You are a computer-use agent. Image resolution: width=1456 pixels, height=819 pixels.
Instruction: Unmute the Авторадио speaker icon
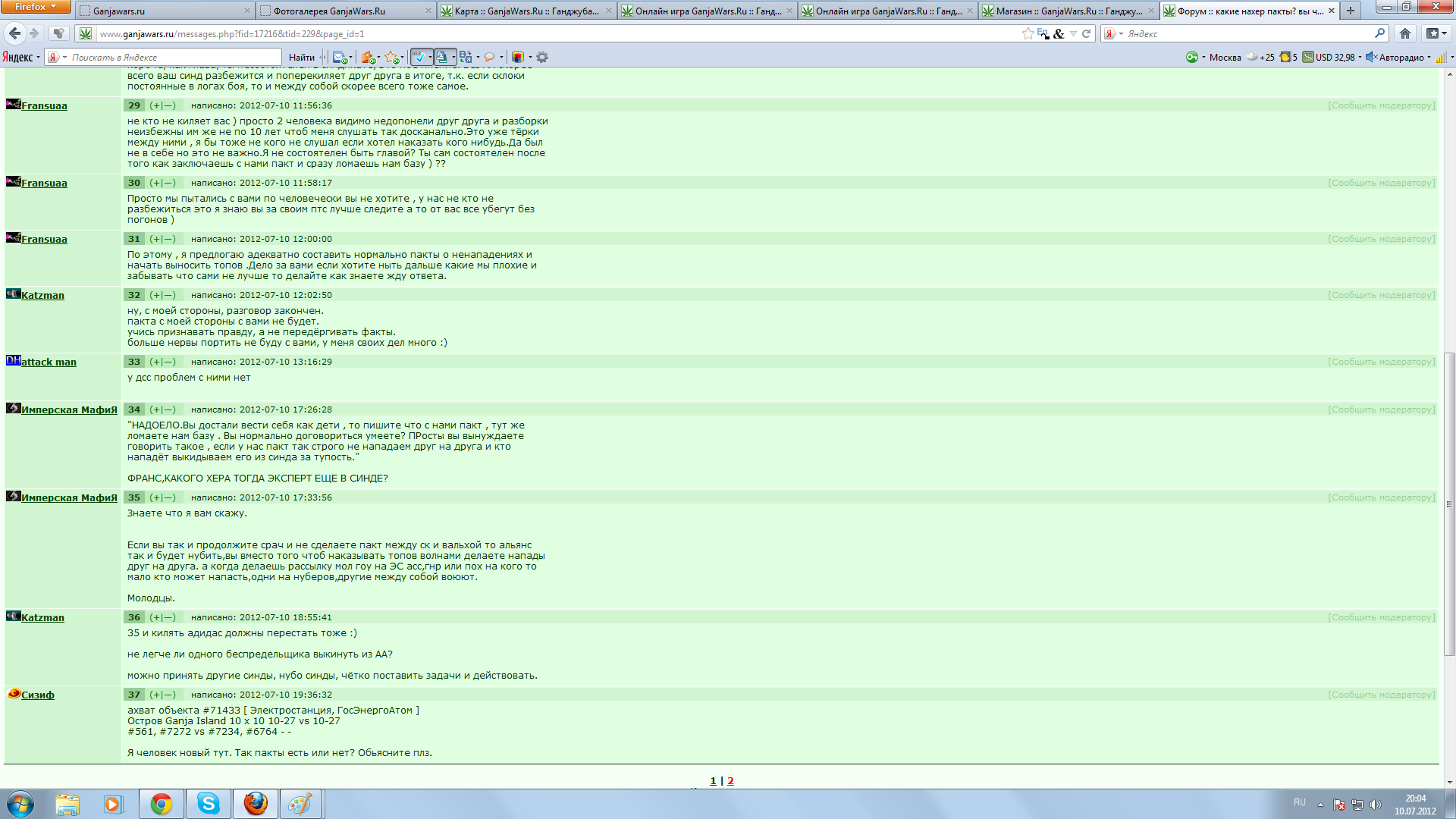click(1370, 57)
